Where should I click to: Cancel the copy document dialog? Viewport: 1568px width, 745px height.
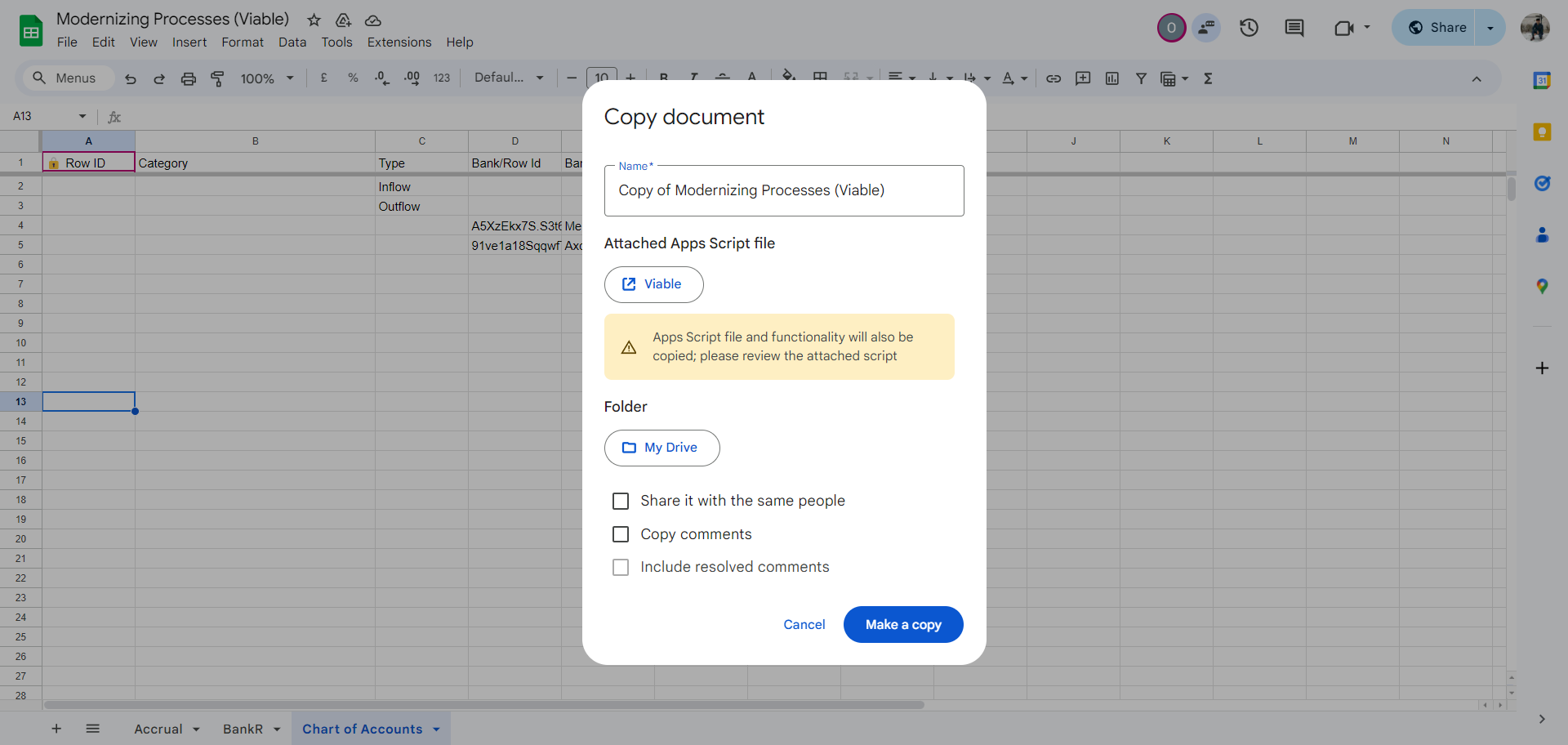[804, 624]
